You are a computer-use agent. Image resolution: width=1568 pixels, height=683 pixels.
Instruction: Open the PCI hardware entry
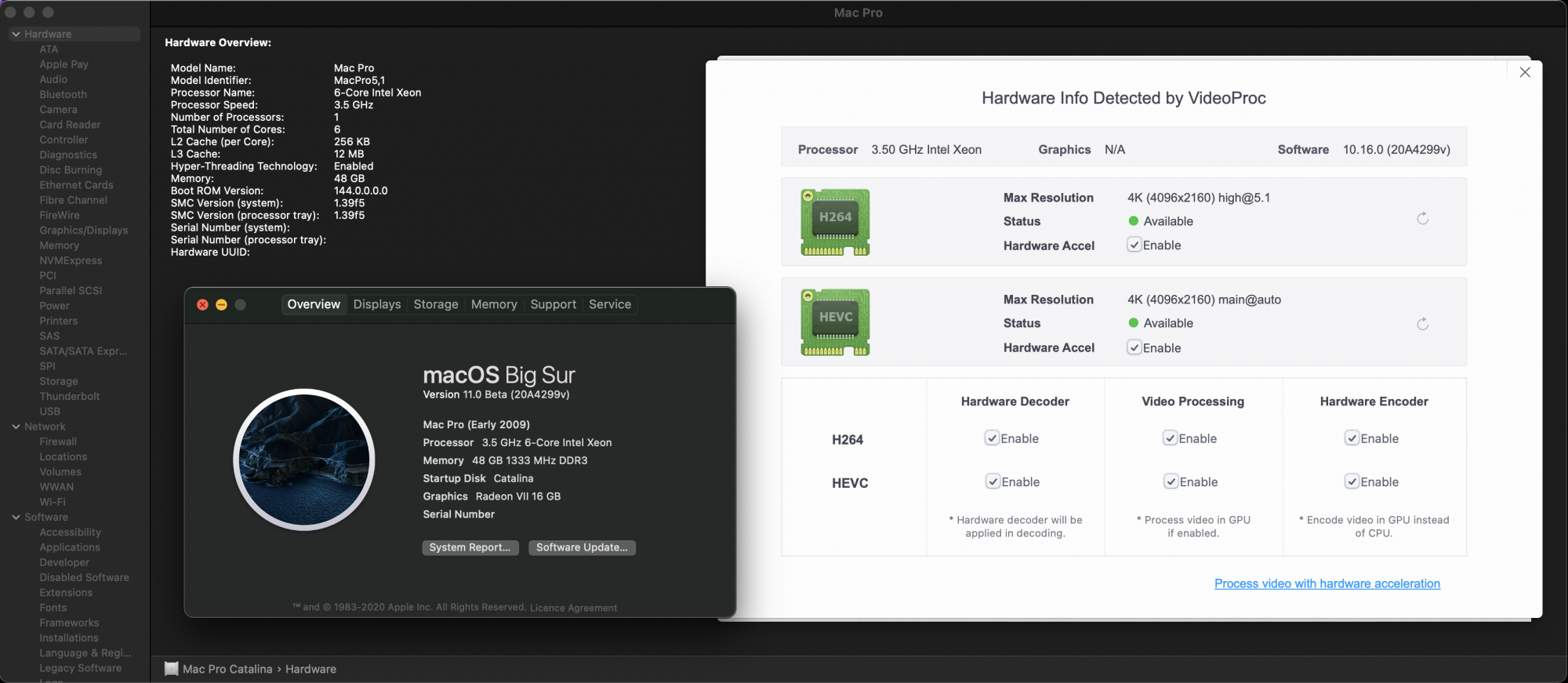click(48, 276)
